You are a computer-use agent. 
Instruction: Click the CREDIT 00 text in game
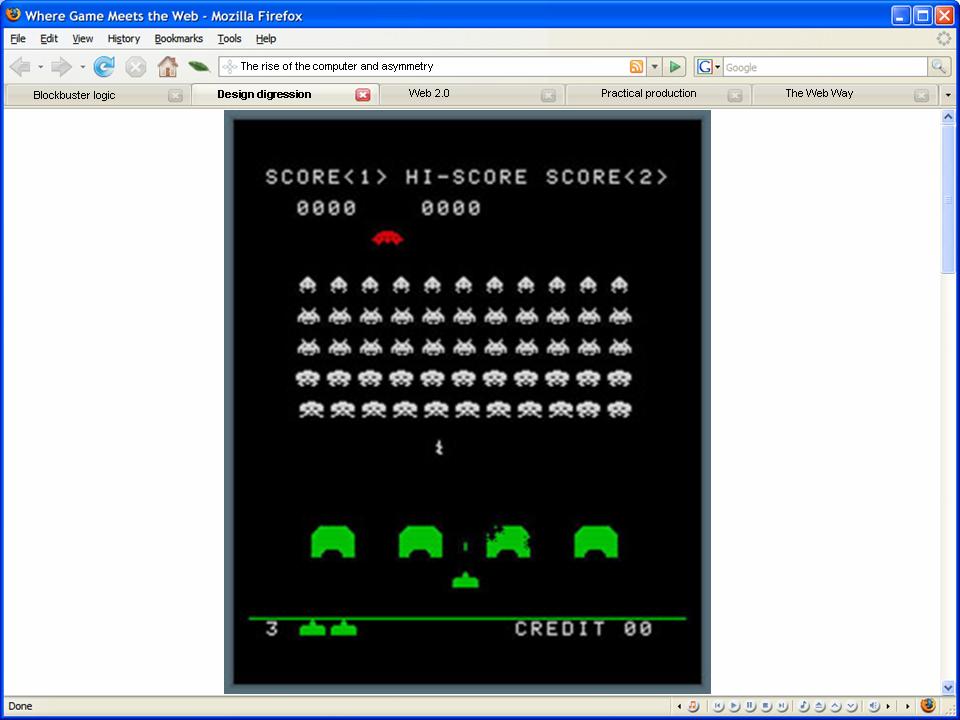coord(583,629)
